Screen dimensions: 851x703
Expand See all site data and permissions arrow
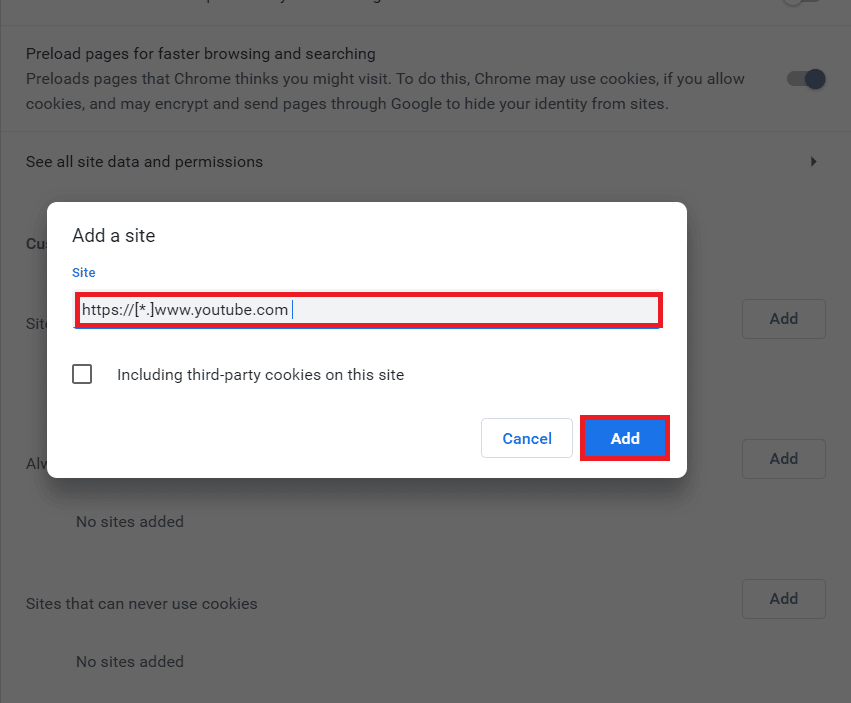(x=814, y=162)
